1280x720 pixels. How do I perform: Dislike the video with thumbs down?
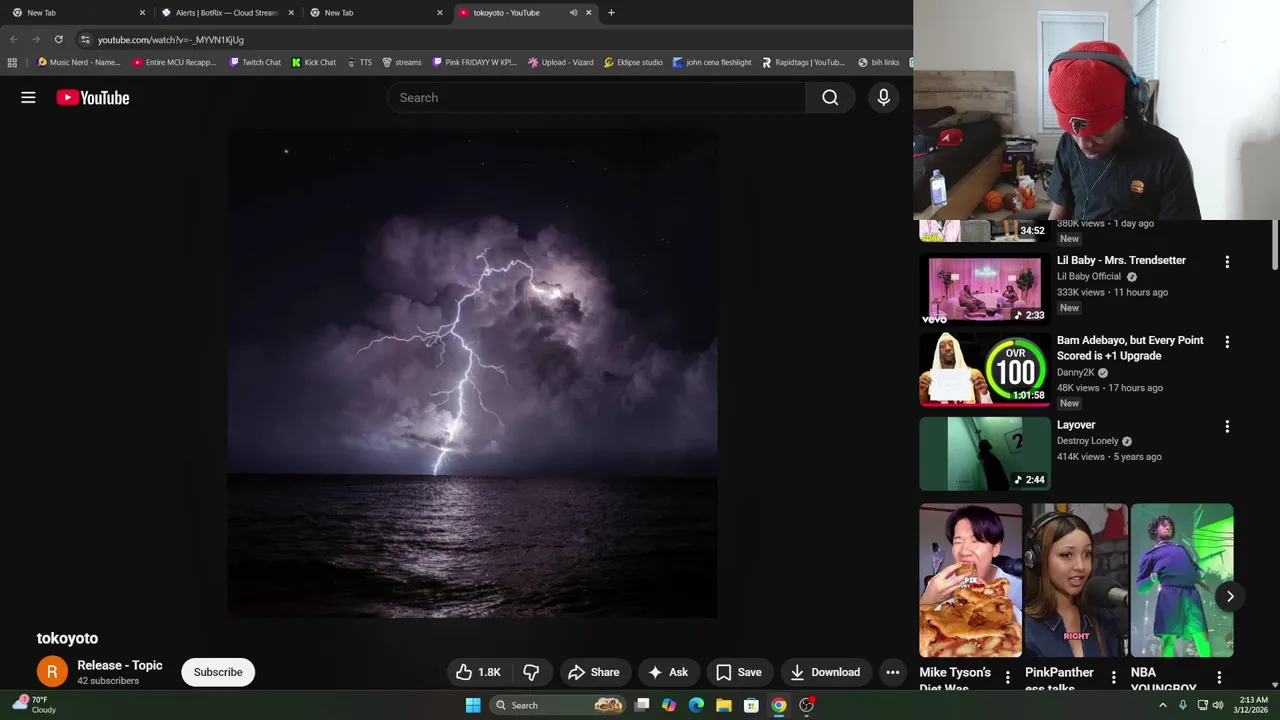coord(531,672)
